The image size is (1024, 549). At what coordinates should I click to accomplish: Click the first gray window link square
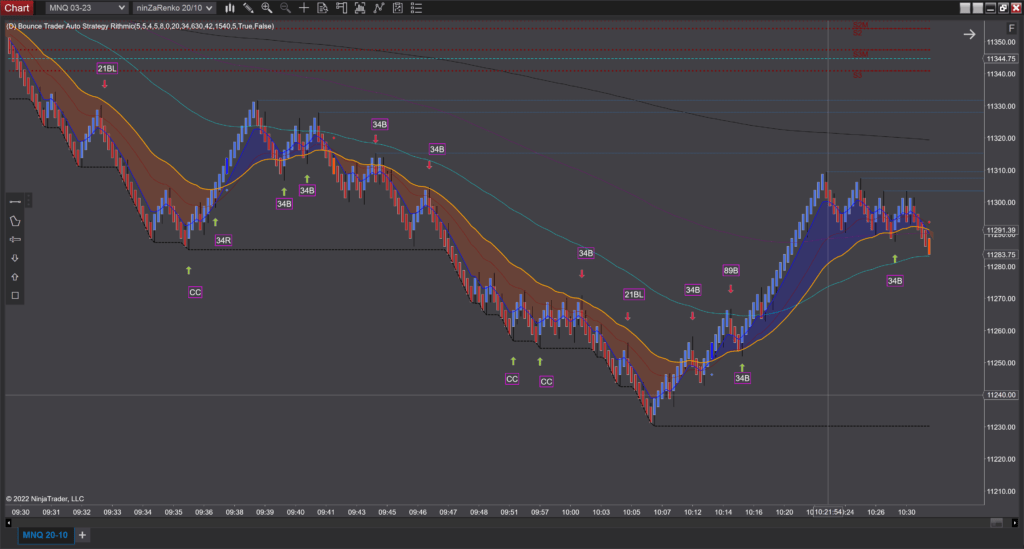click(965, 8)
